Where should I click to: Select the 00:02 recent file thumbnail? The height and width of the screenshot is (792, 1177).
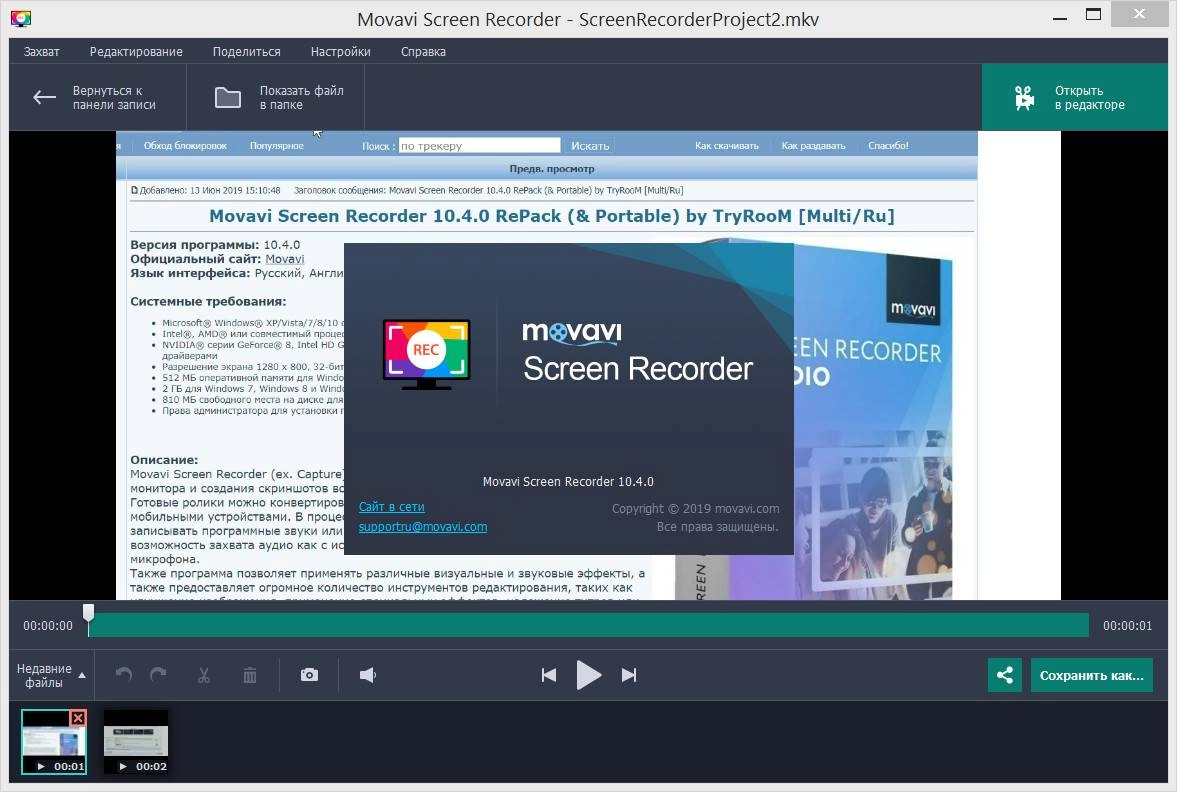pos(136,742)
